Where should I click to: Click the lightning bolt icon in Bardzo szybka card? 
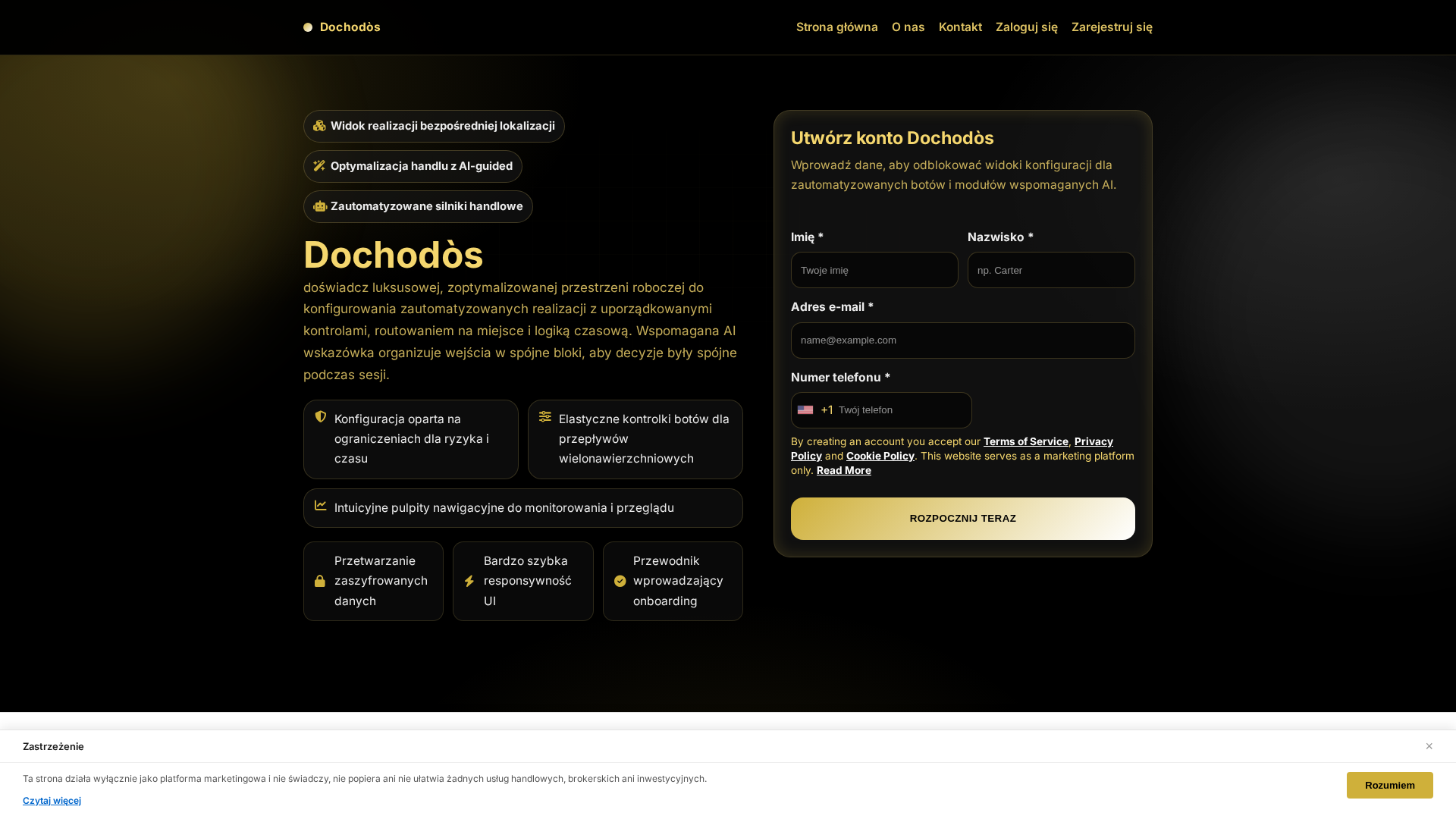point(469,581)
